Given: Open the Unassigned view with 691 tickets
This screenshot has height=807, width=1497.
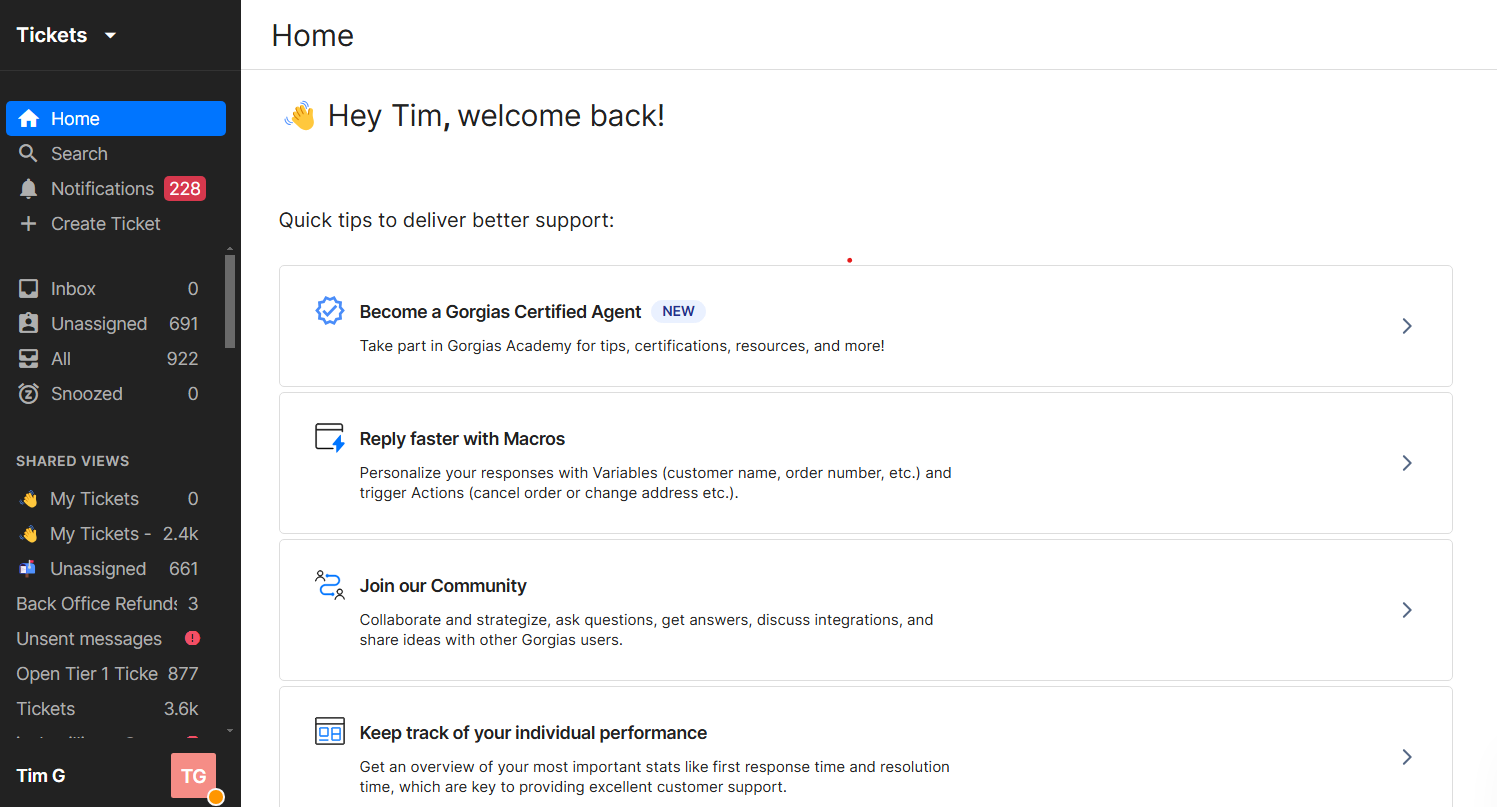Looking at the screenshot, I should pyautogui.click(x=99, y=324).
